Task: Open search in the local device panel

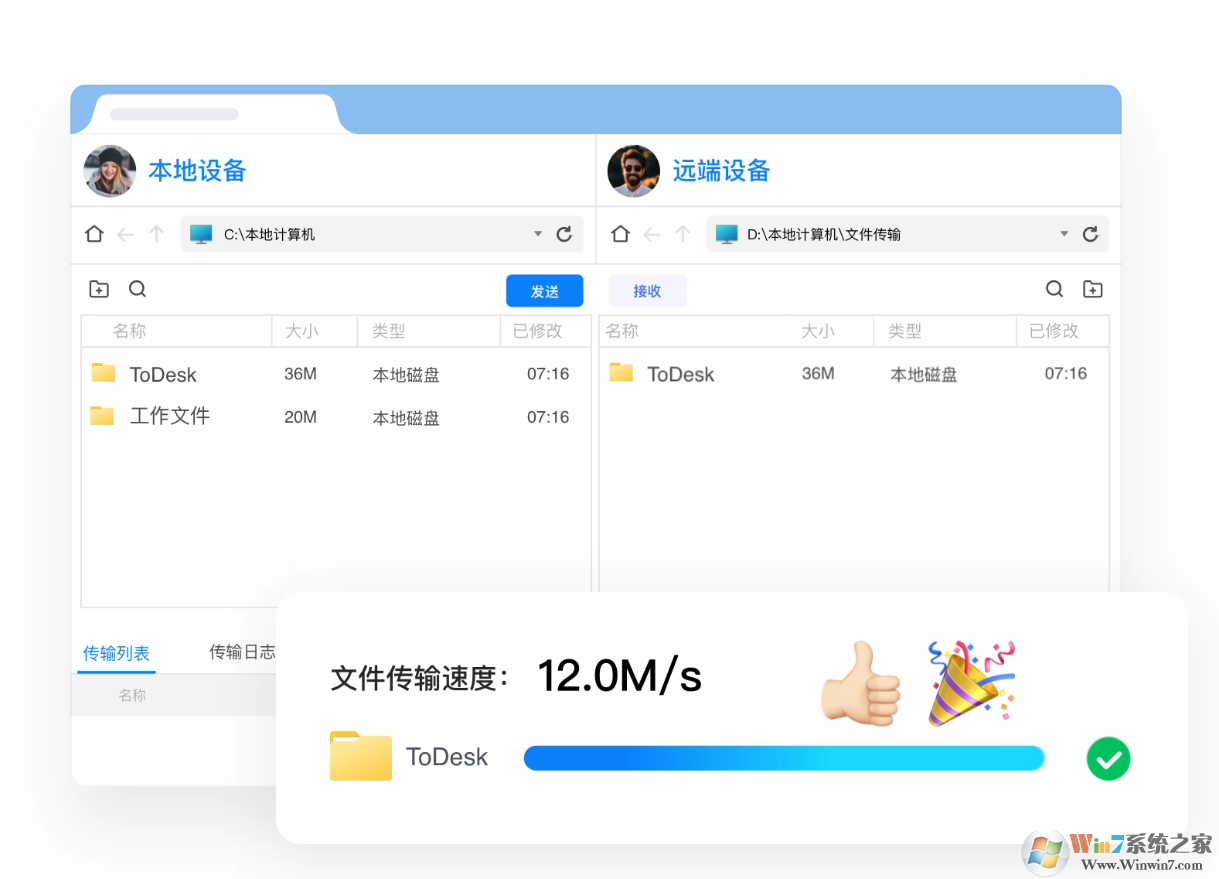Action: (x=137, y=288)
